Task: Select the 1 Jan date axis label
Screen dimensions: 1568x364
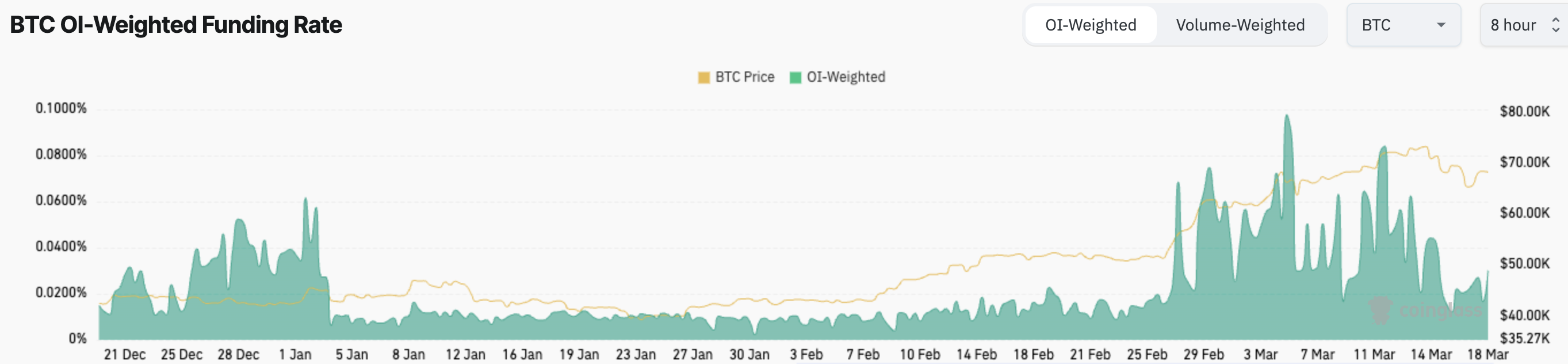Action: click(295, 354)
